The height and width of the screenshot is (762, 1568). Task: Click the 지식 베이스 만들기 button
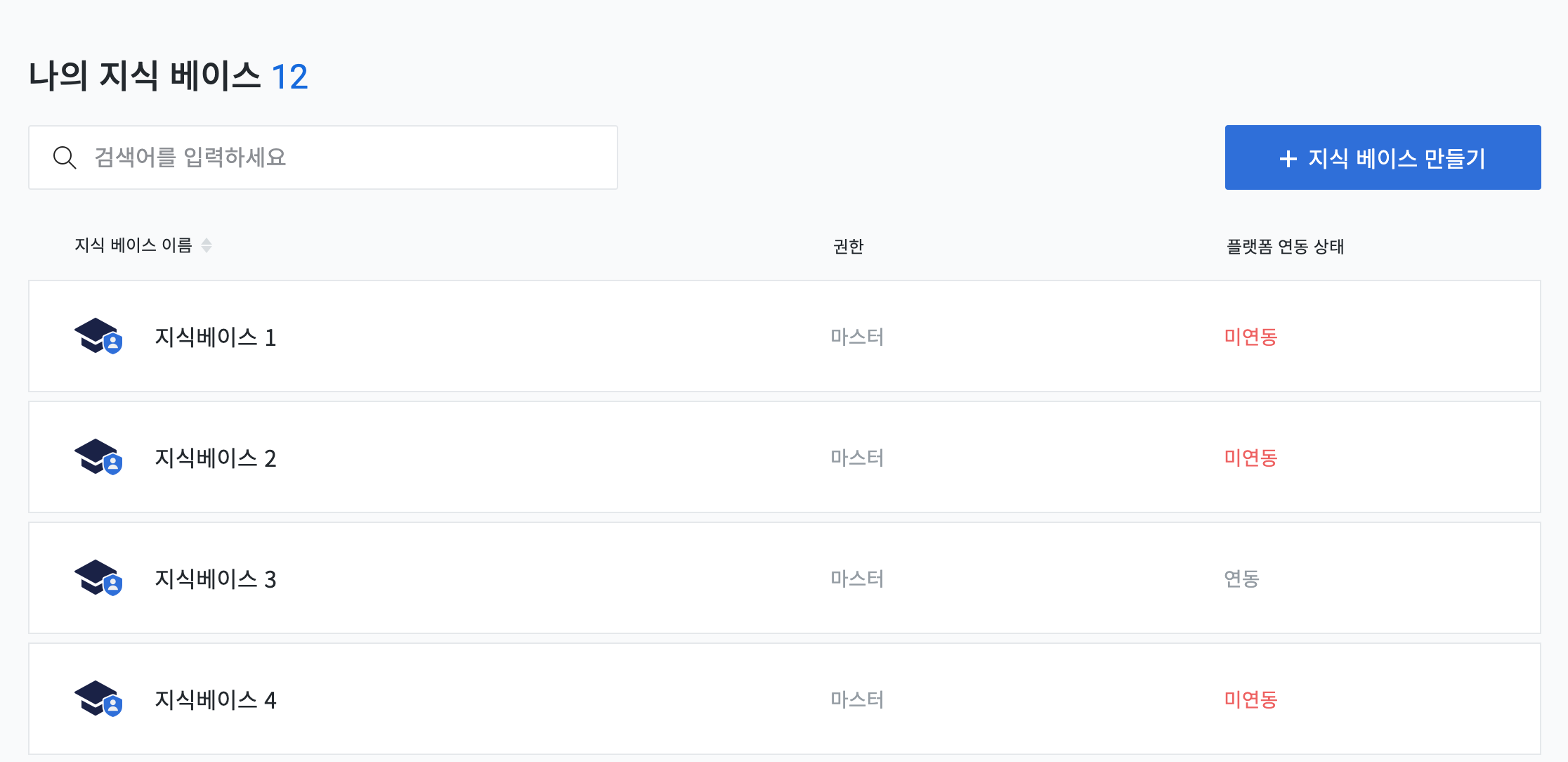(x=1383, y=157)
